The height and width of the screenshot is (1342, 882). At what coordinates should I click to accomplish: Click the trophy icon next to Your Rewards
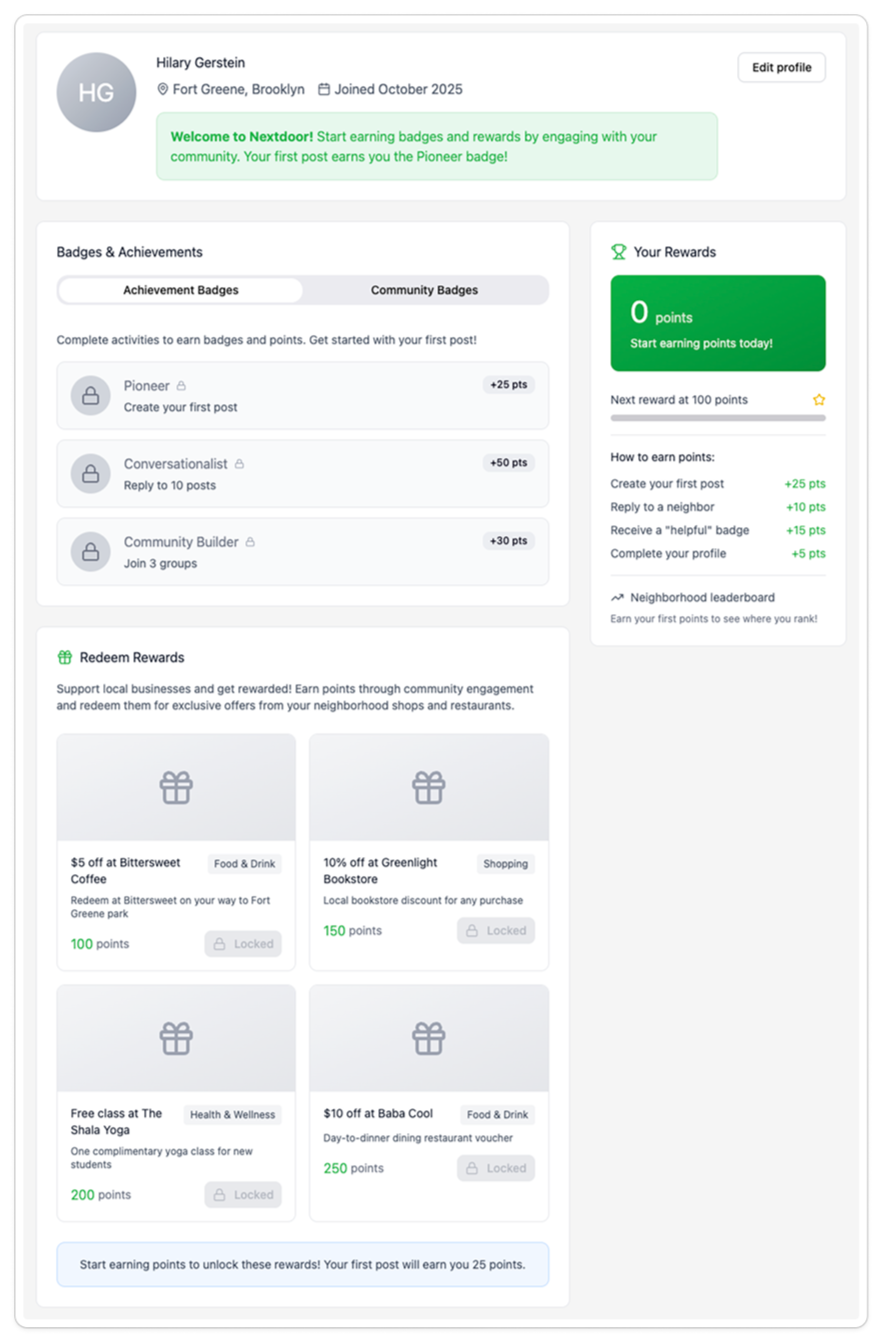tap(619, 252)
